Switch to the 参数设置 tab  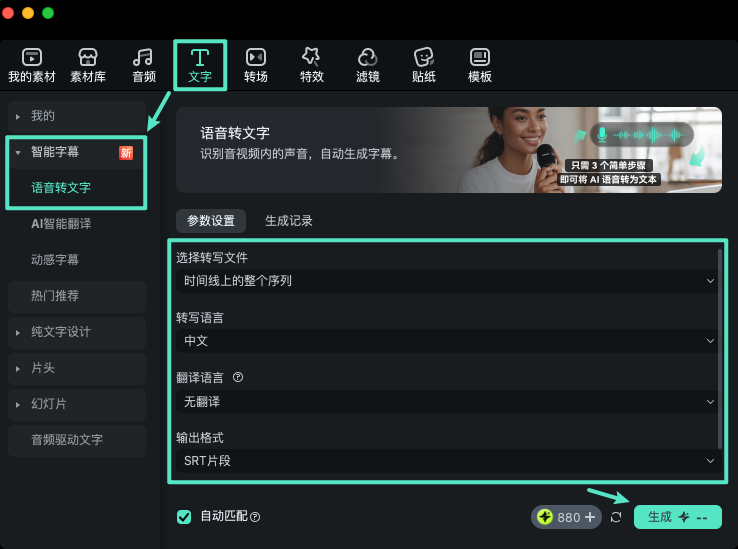(211, 220)
